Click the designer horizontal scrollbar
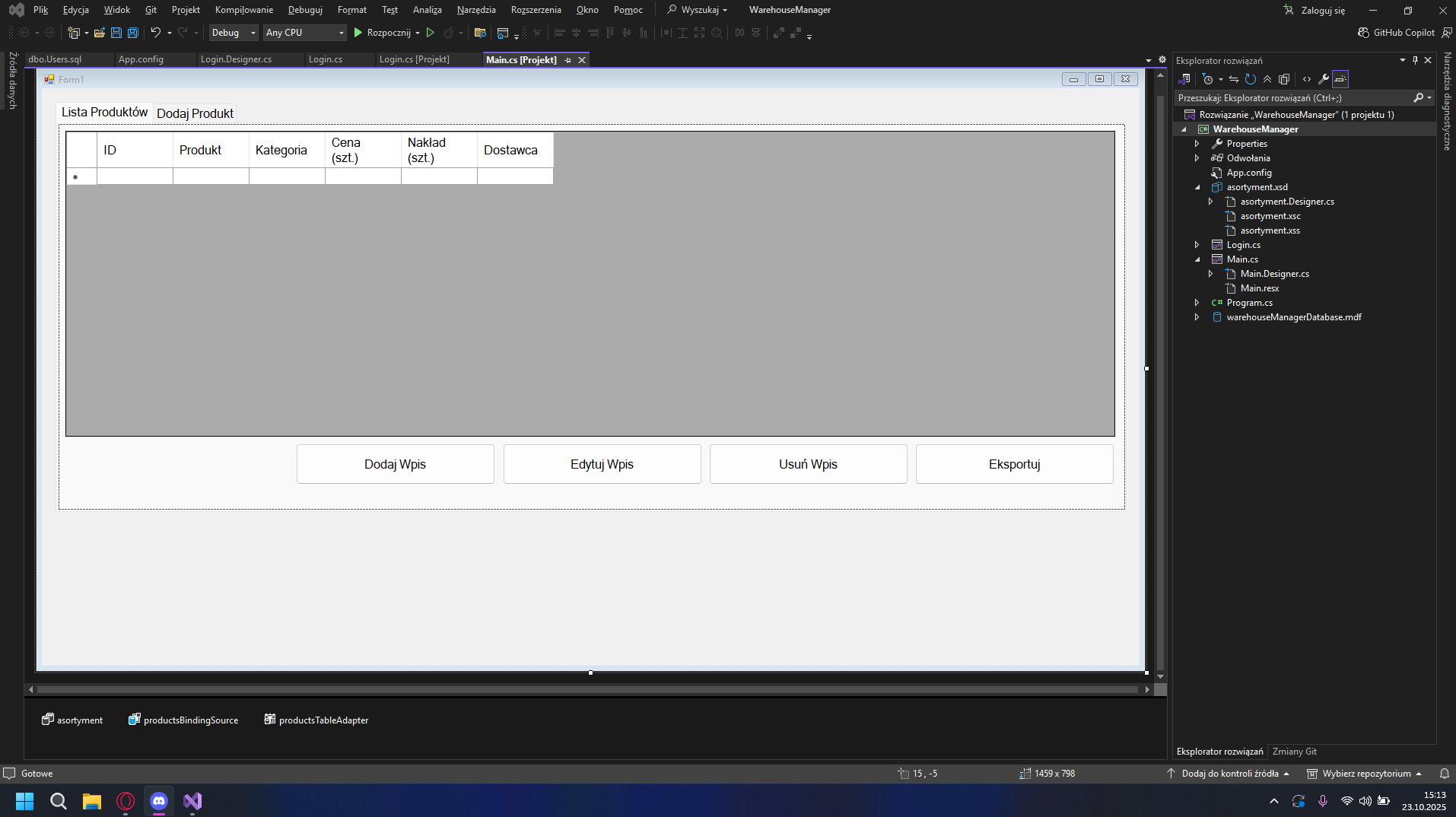The height and width of the screenshot is (817, 1456). point(587,689)
